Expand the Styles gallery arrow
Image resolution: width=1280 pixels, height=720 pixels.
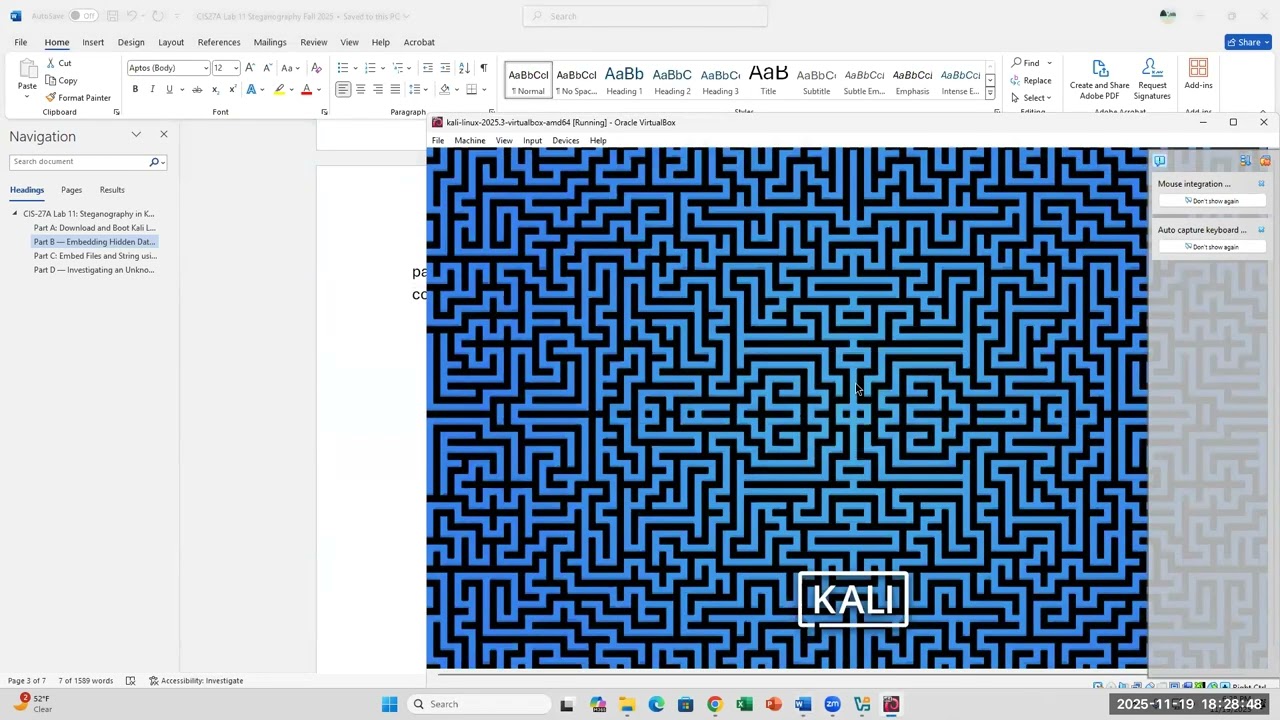[990, 93]
